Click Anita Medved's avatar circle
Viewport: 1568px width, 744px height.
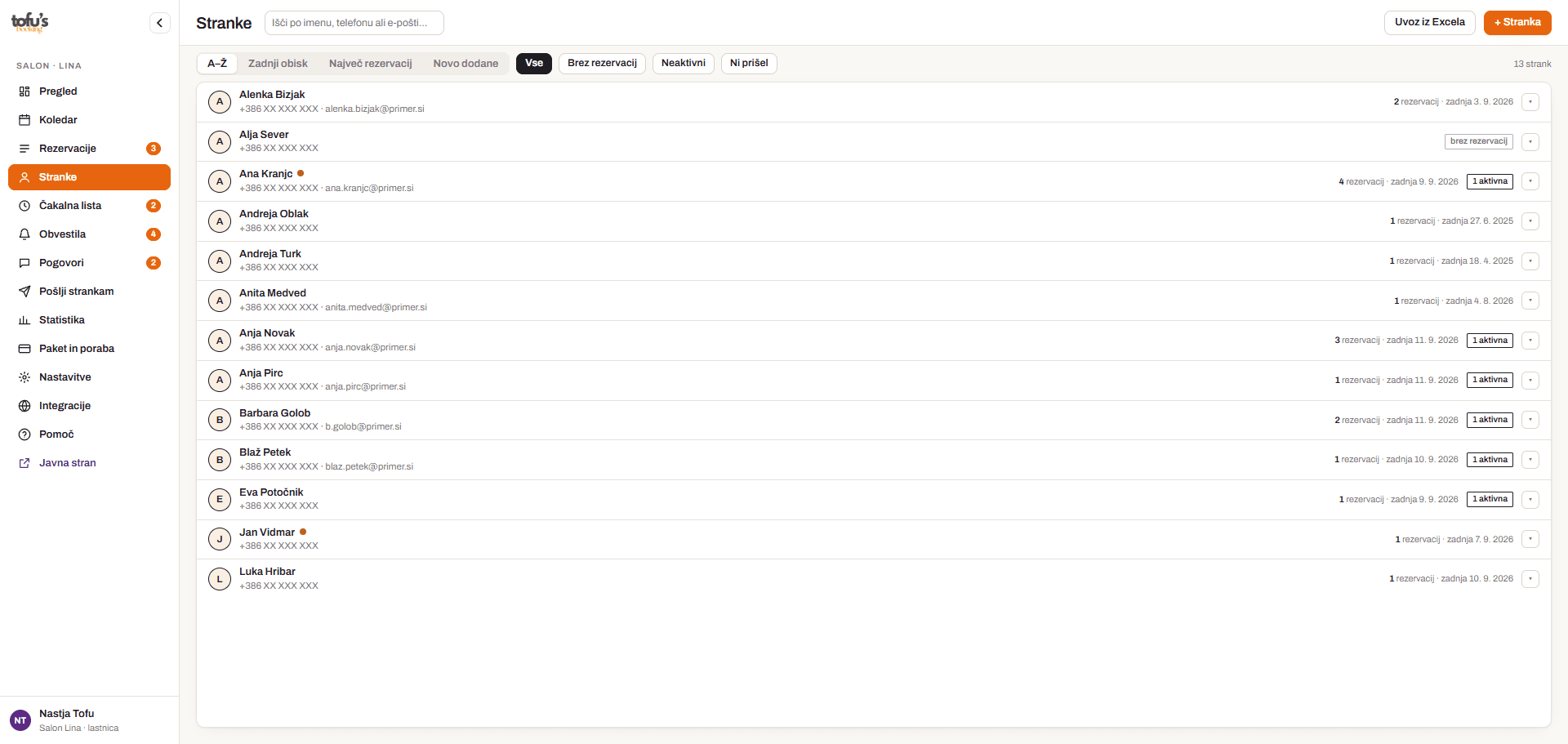(x=220, y=301)
